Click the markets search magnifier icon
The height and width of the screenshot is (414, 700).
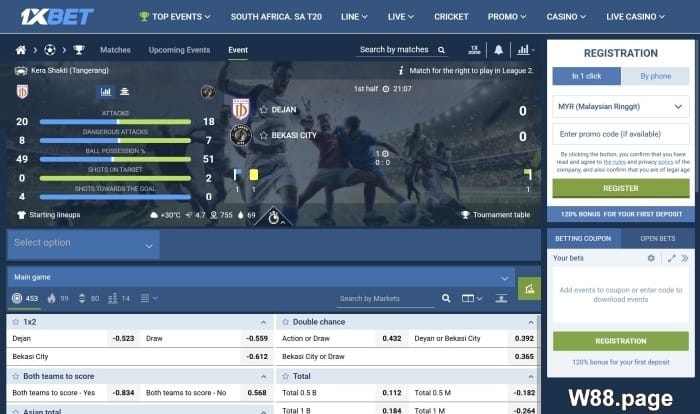446,298
